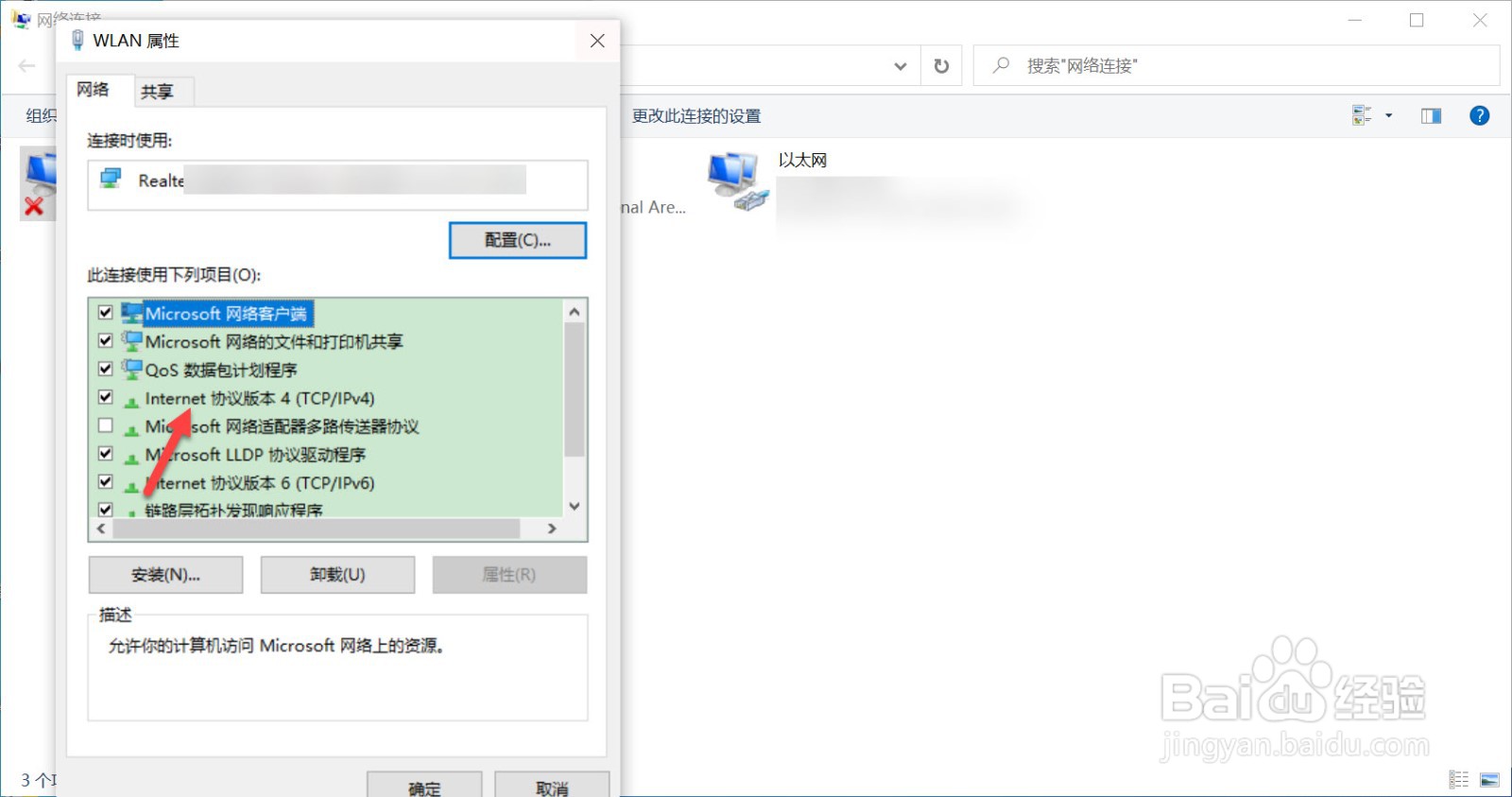
Task: Click the 属性(R) button
Action: 509,575
